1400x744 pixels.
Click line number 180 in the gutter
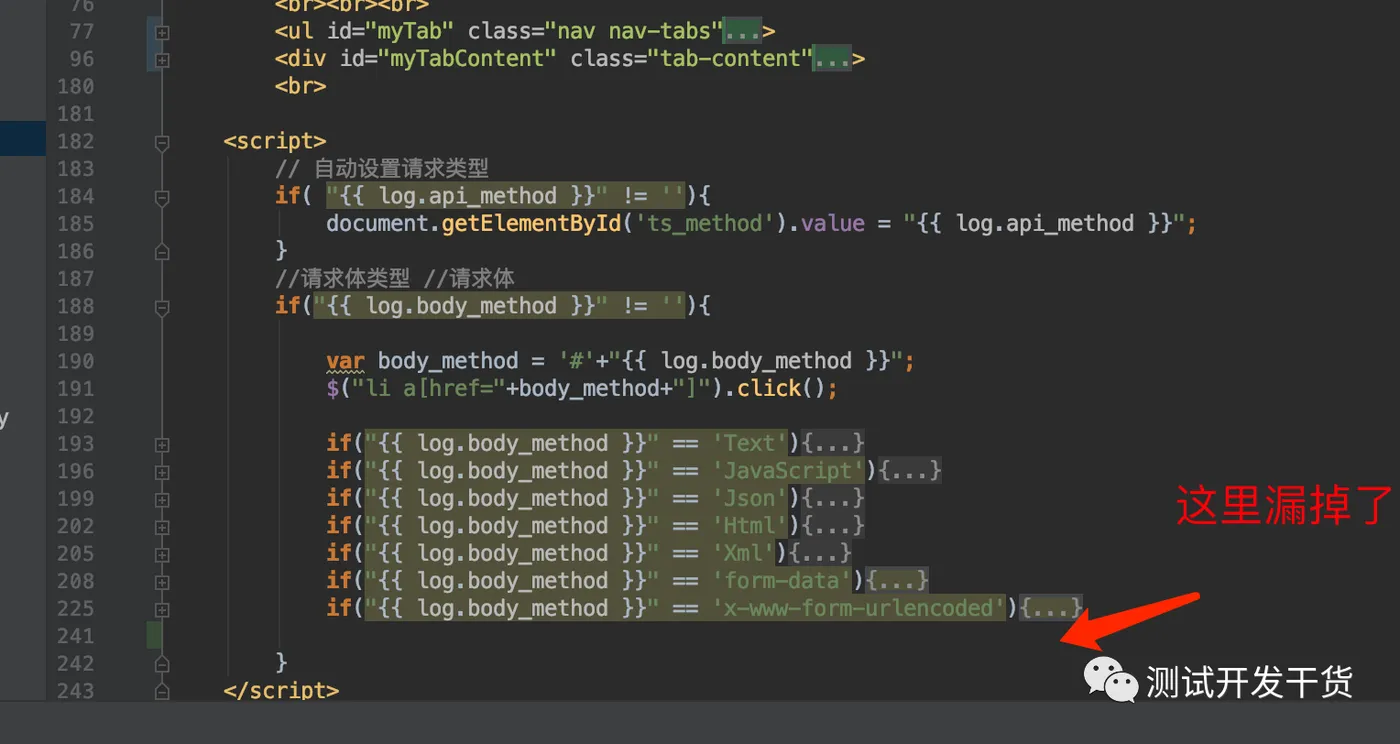coord(75,87)
